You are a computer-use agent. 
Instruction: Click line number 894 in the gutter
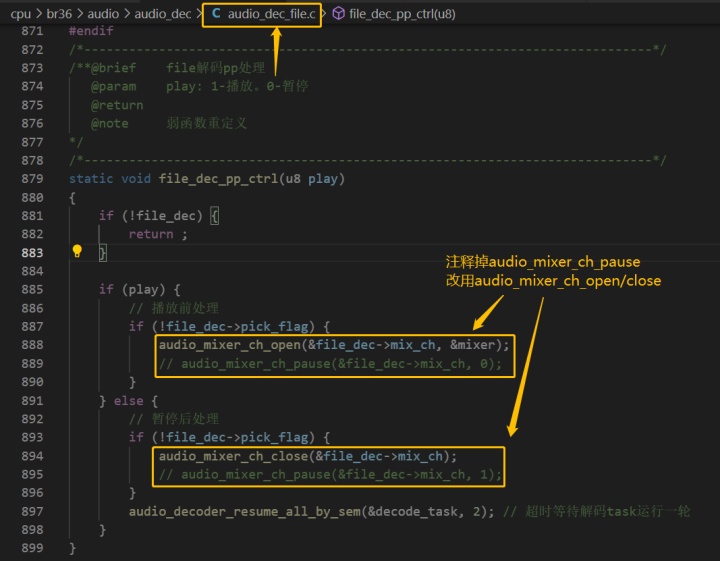click(32, 456)
